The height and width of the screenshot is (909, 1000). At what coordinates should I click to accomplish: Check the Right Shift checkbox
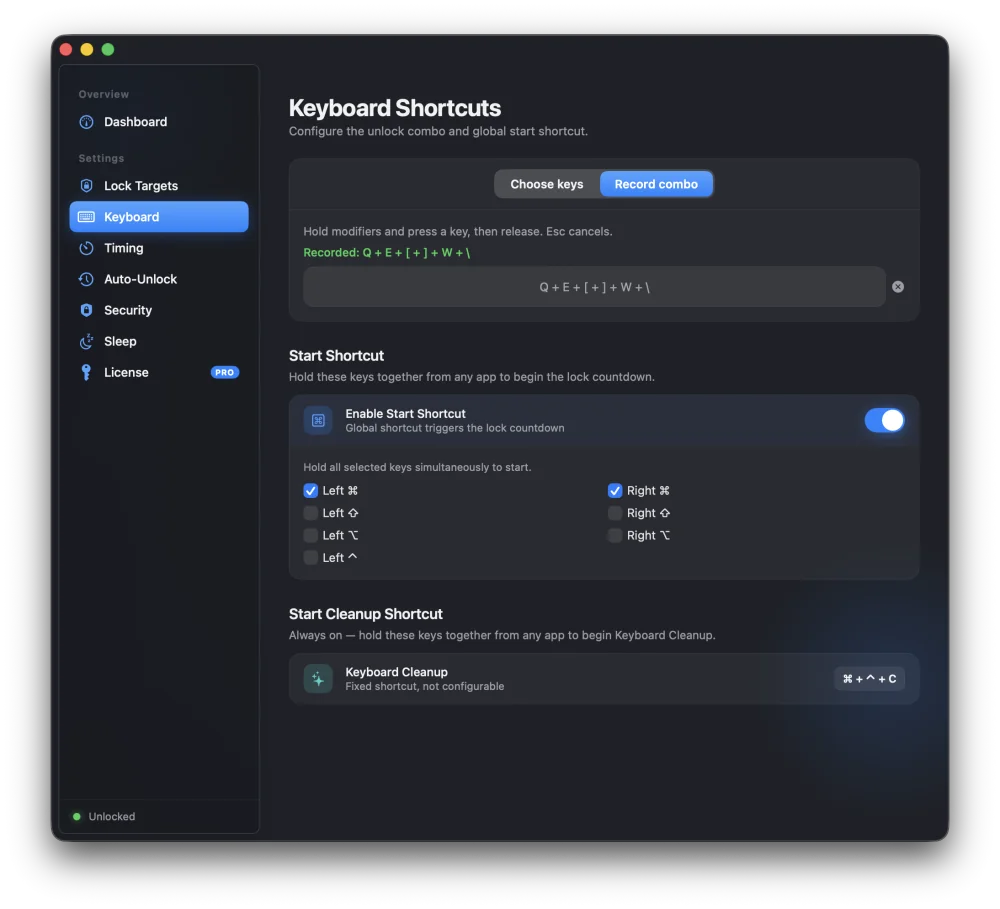(615, 513)
